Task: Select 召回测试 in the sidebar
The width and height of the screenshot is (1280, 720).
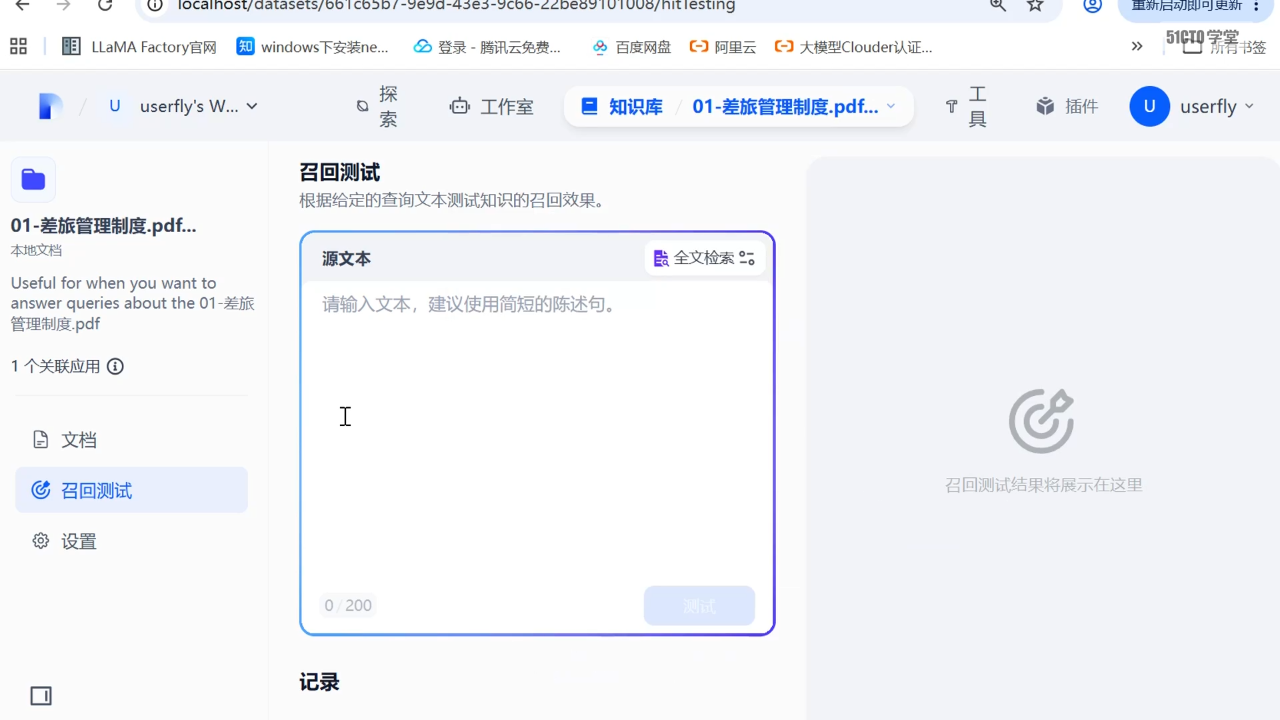Action: point(131,490)
